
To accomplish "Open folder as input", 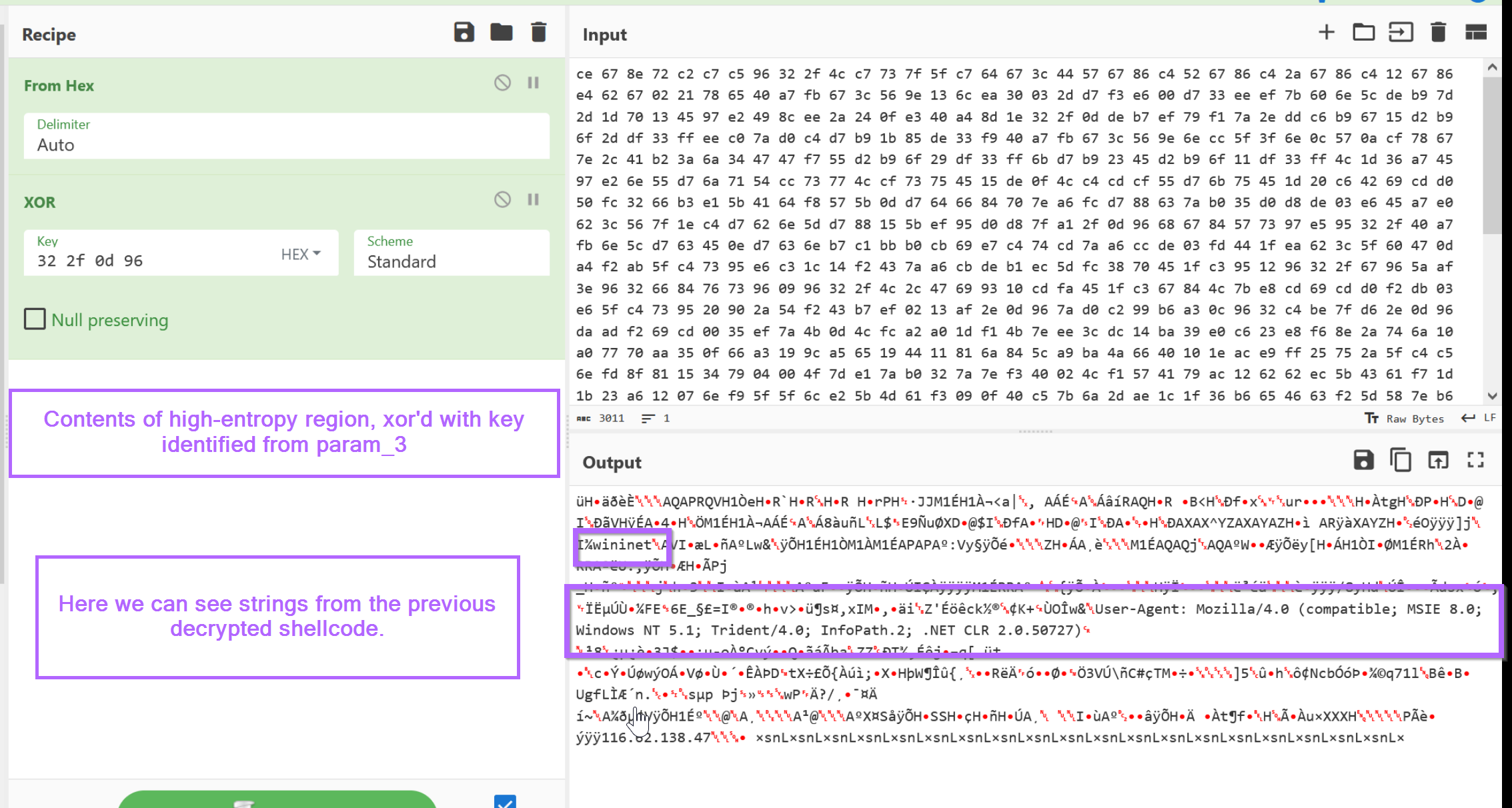I will coord(1363,33).
